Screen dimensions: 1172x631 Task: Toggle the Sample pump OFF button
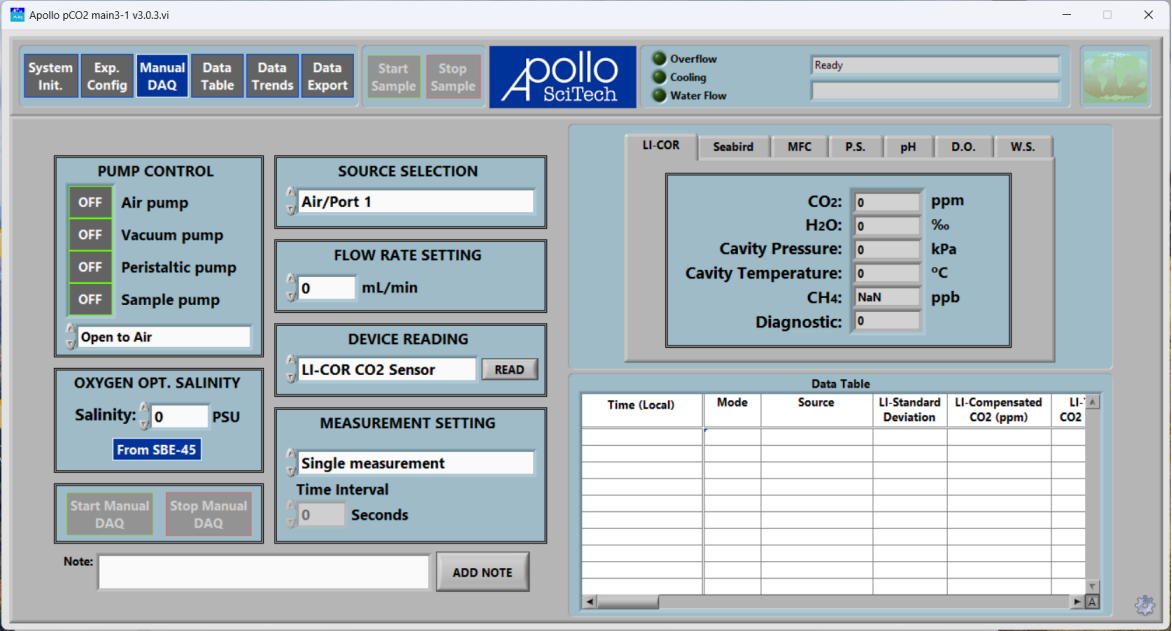point(90,299)
